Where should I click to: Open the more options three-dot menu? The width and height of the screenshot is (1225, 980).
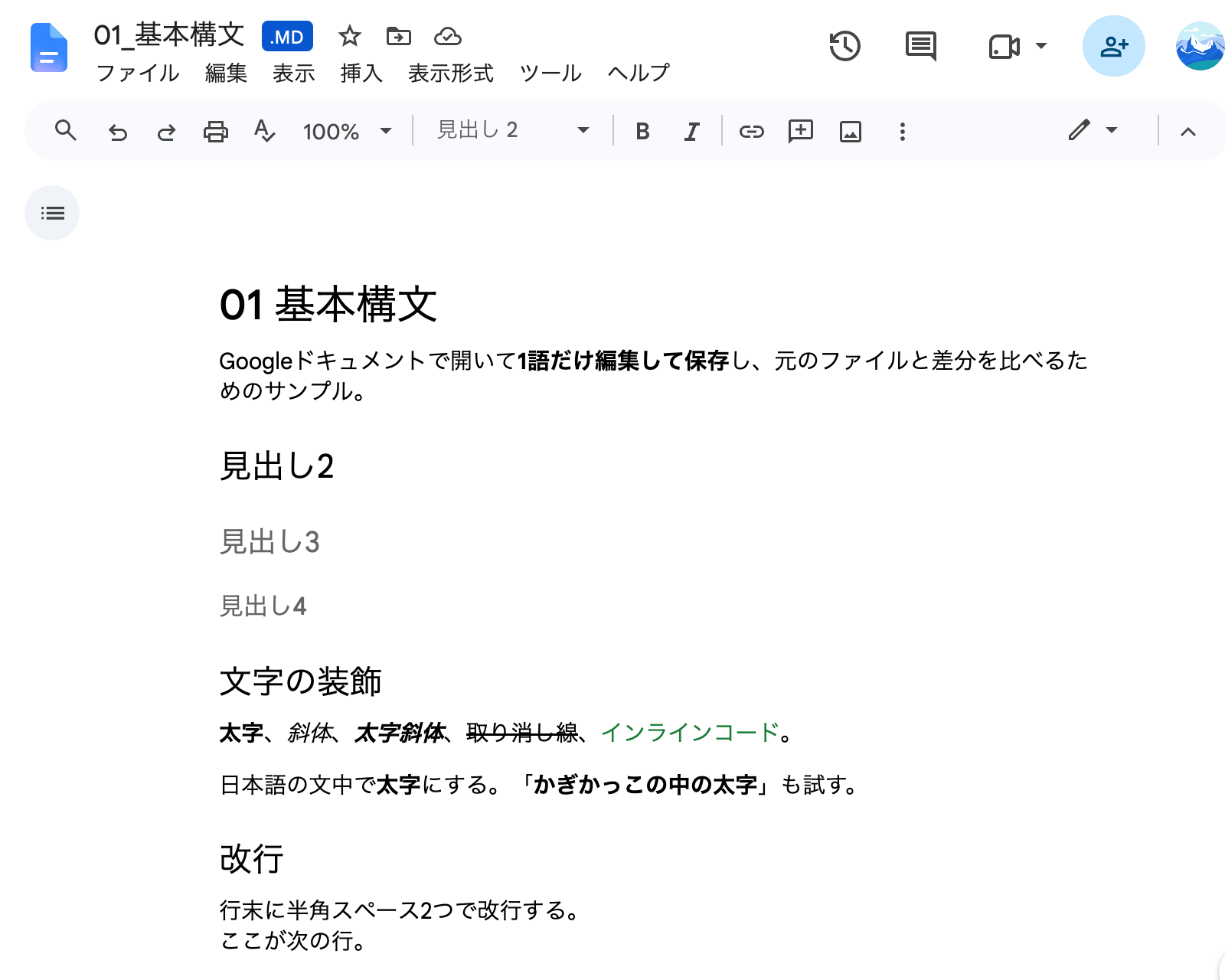point(902,131)
